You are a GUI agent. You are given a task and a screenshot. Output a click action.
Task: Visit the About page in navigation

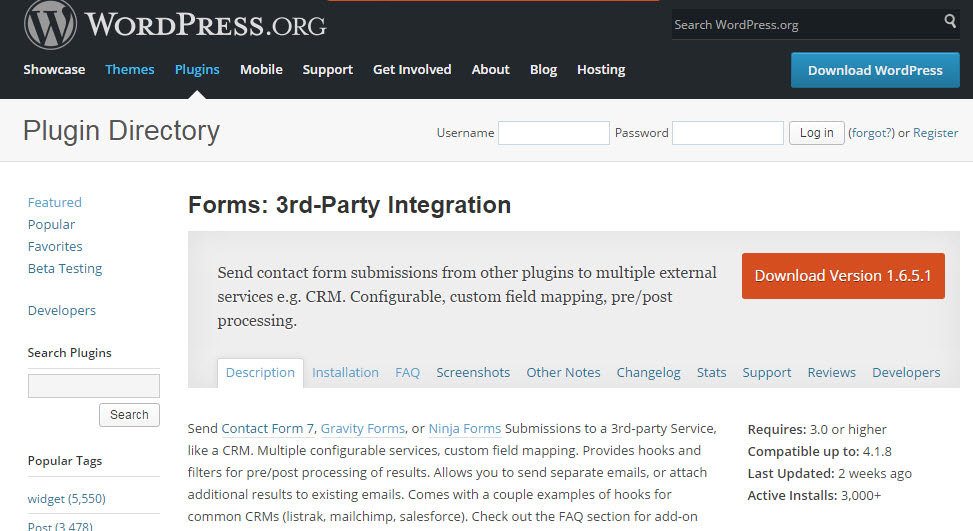pyautogui.click(x=490, y=69)
